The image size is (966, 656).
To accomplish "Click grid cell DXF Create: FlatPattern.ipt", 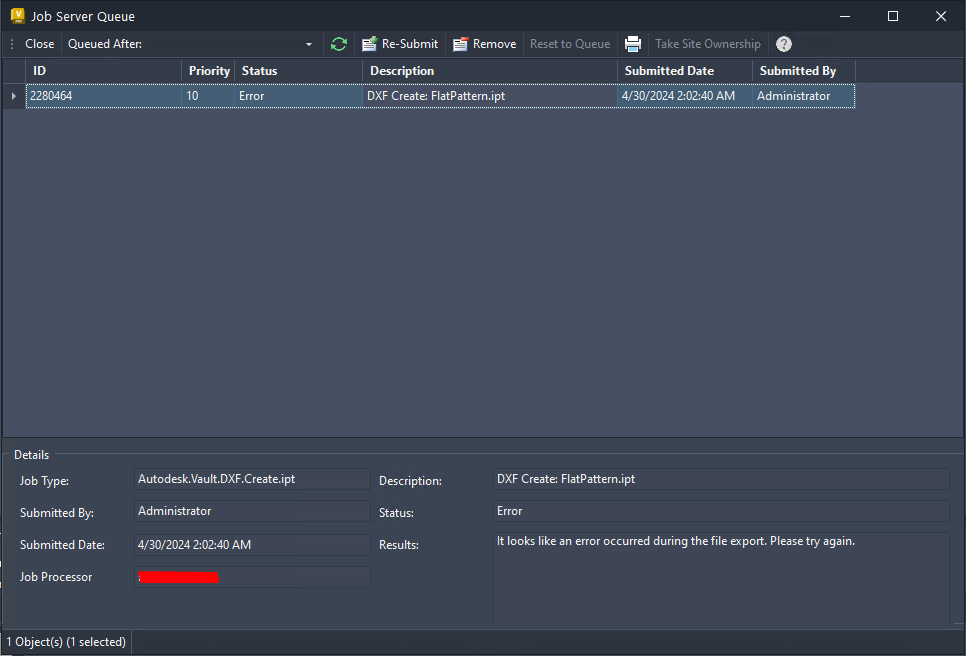I will [490, 96].
